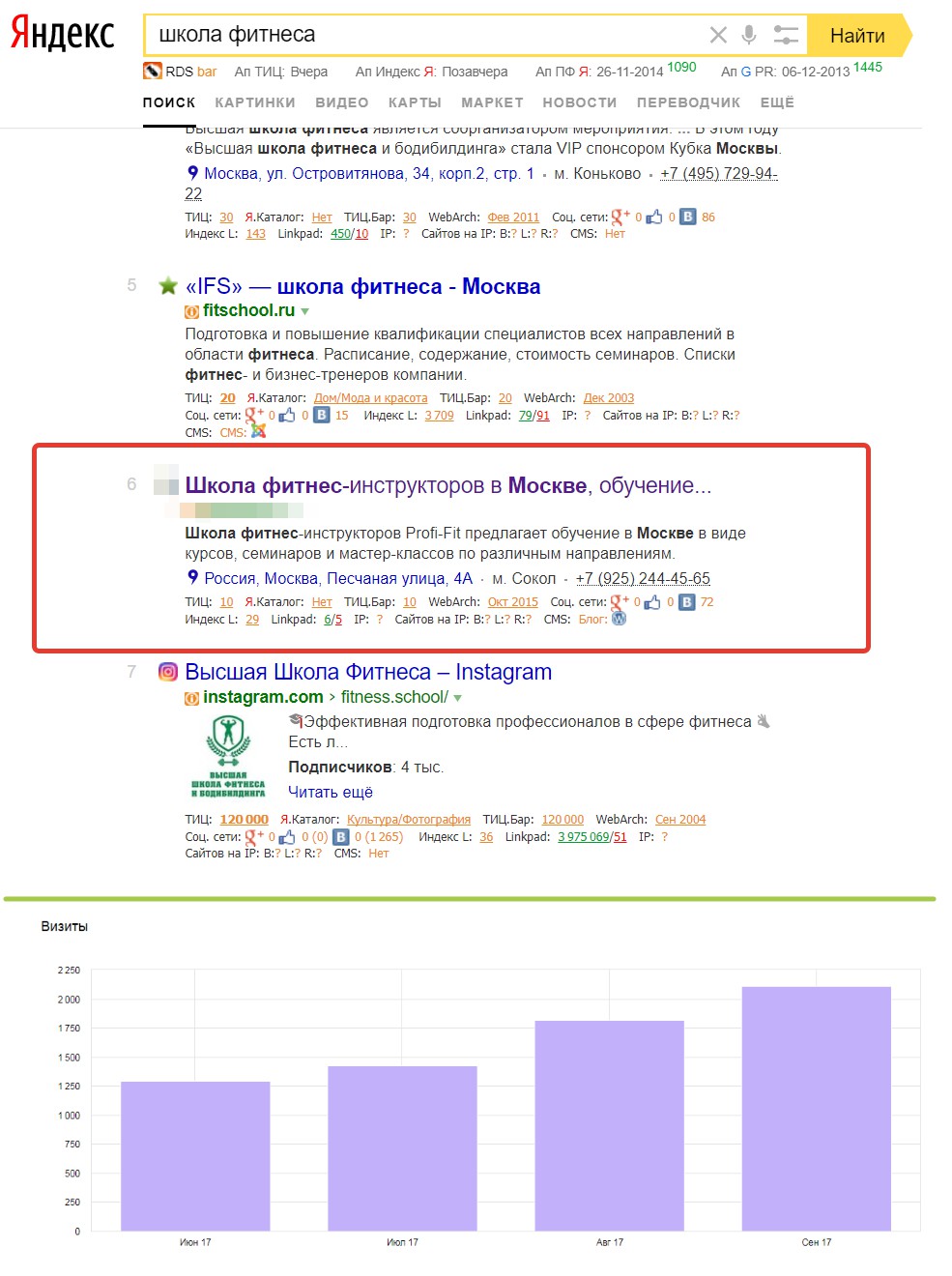Viewport: 952px width, 1276px height.
Task: Open Окт 2015 WebArch link
Action: 512,601
